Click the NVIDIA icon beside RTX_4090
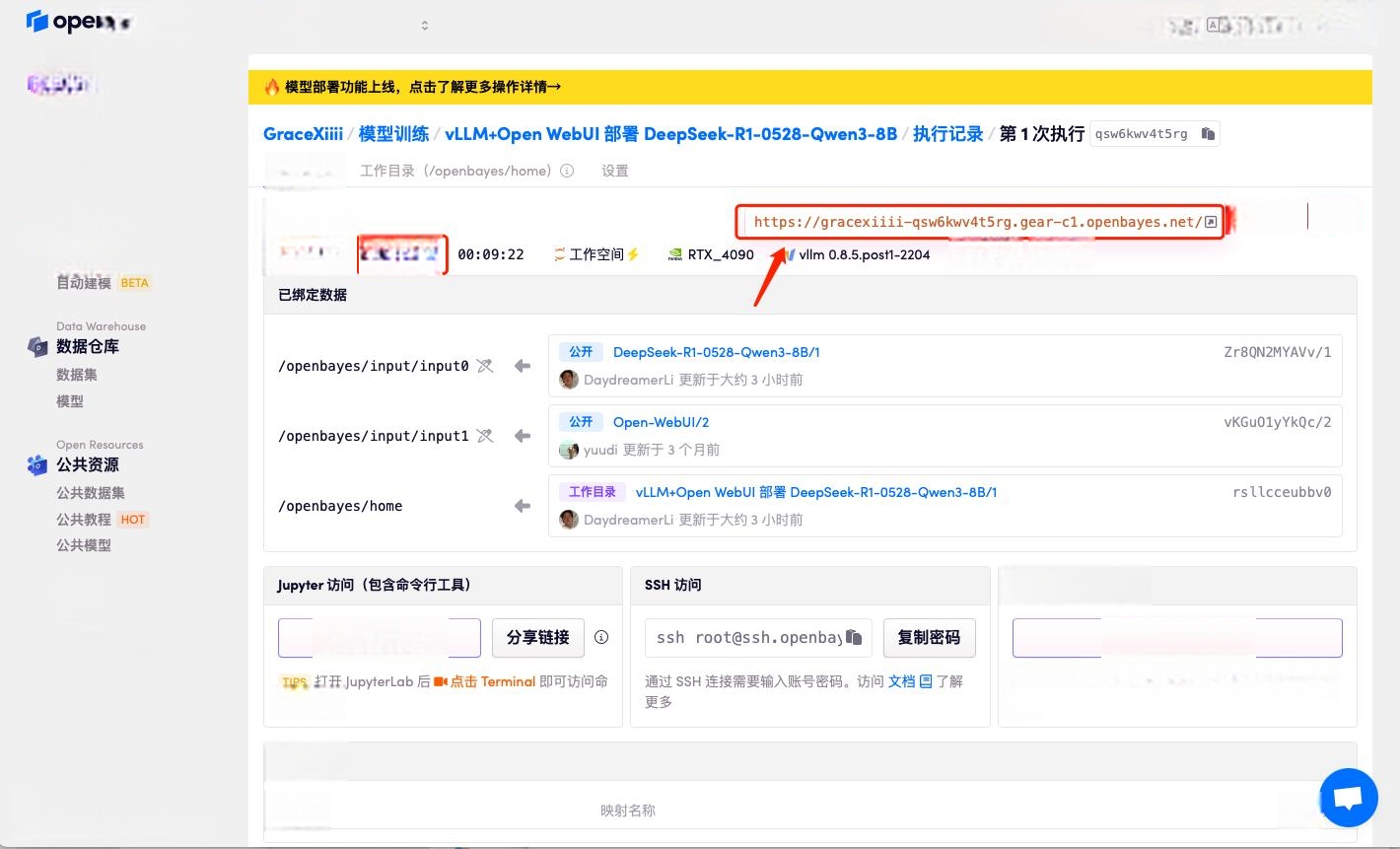This screenshot has width=1400, height=849. pyautogui.click(x=675, y=254)
